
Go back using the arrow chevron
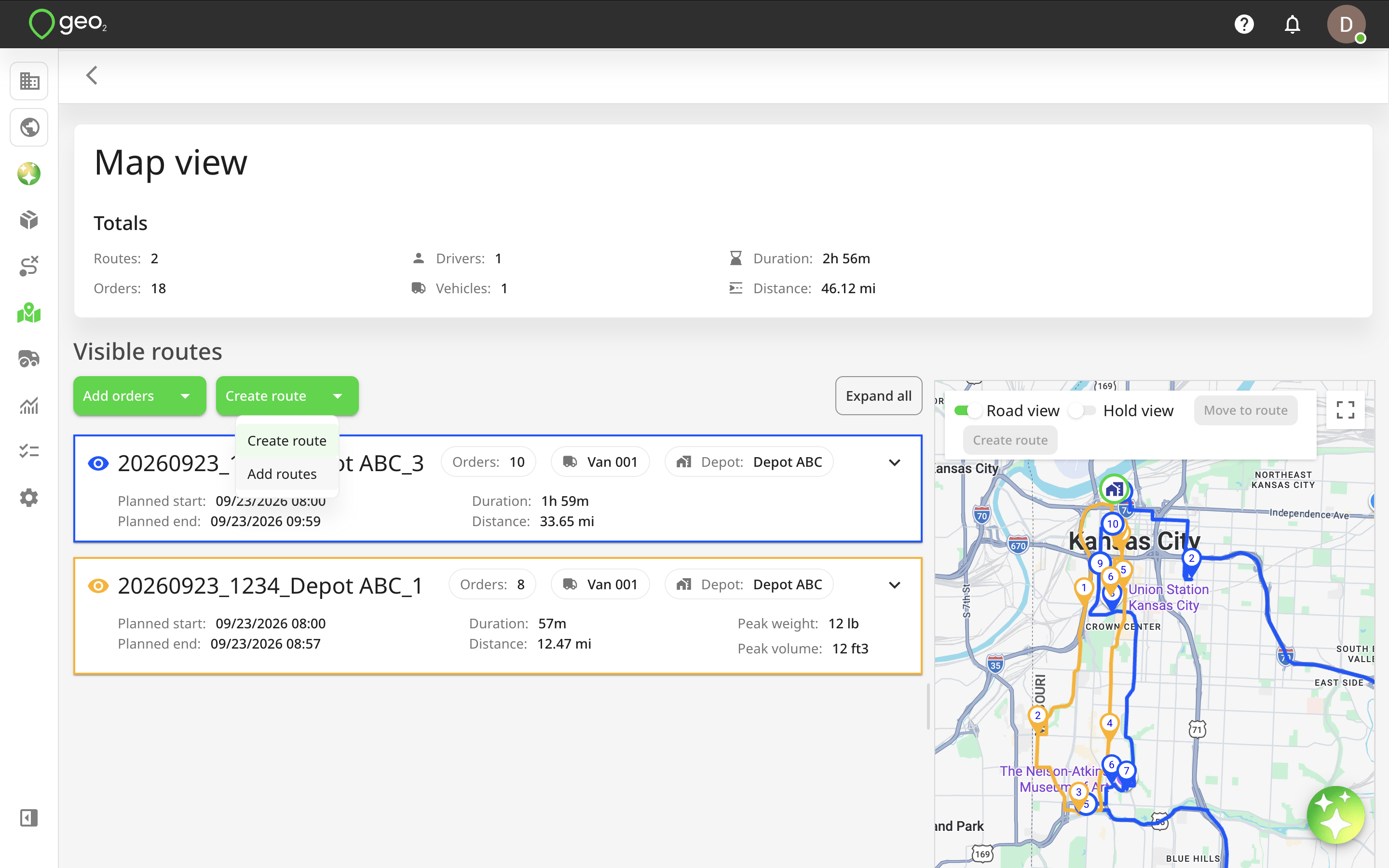coord(92,75)
